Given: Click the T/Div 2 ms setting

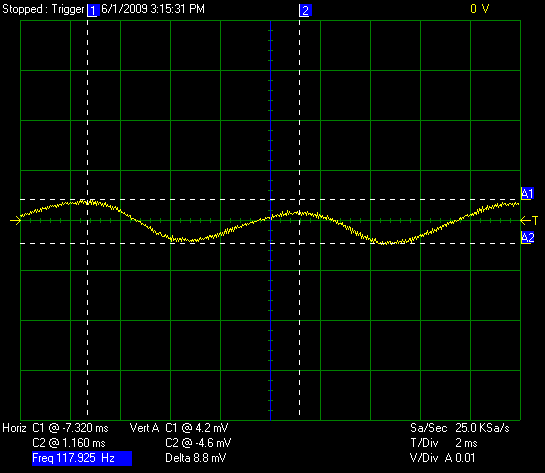Looking at the screenshot, I should click(x=444, y=443).
